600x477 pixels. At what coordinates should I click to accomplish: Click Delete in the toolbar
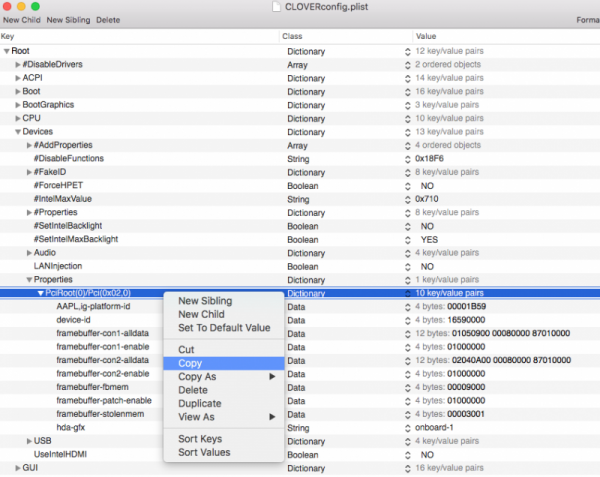(x=108, y=20)
